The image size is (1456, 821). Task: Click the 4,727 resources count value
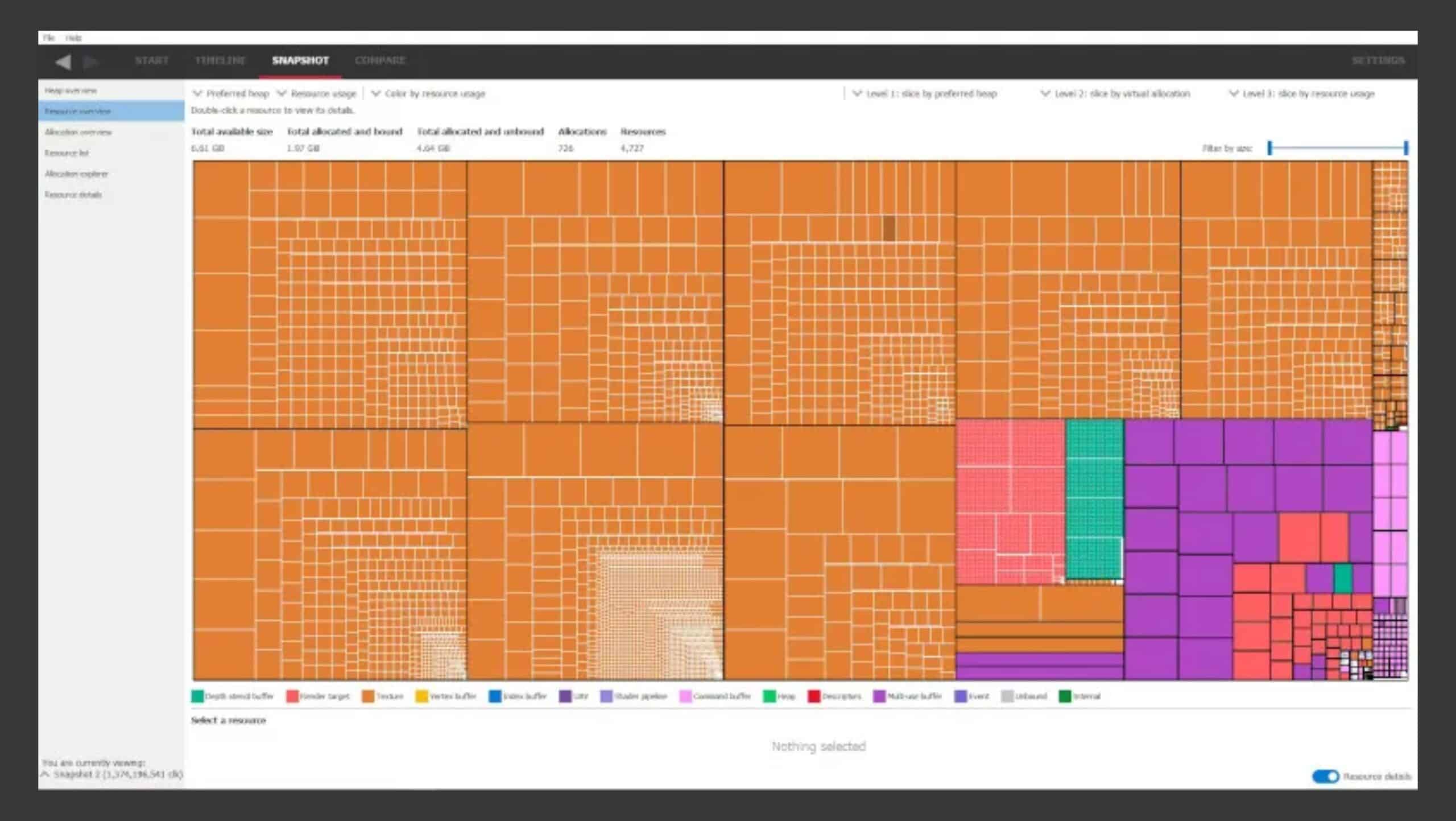tap(632, 148)
